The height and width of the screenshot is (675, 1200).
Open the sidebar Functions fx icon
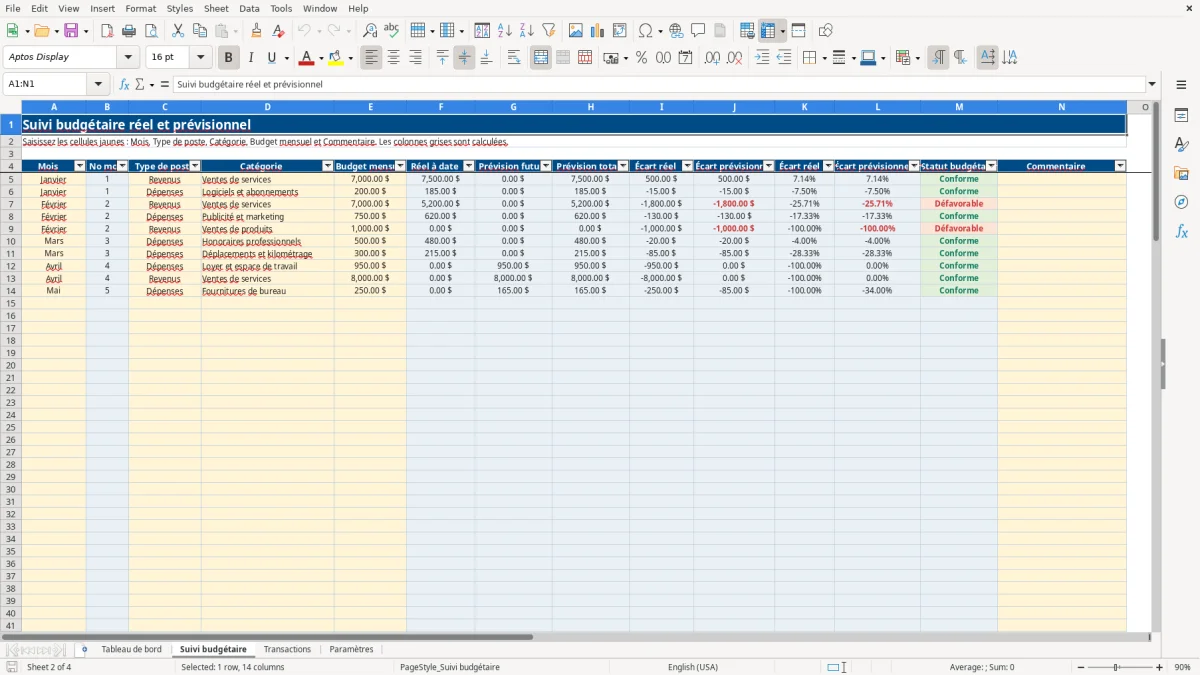click(x=1181, y=231)
